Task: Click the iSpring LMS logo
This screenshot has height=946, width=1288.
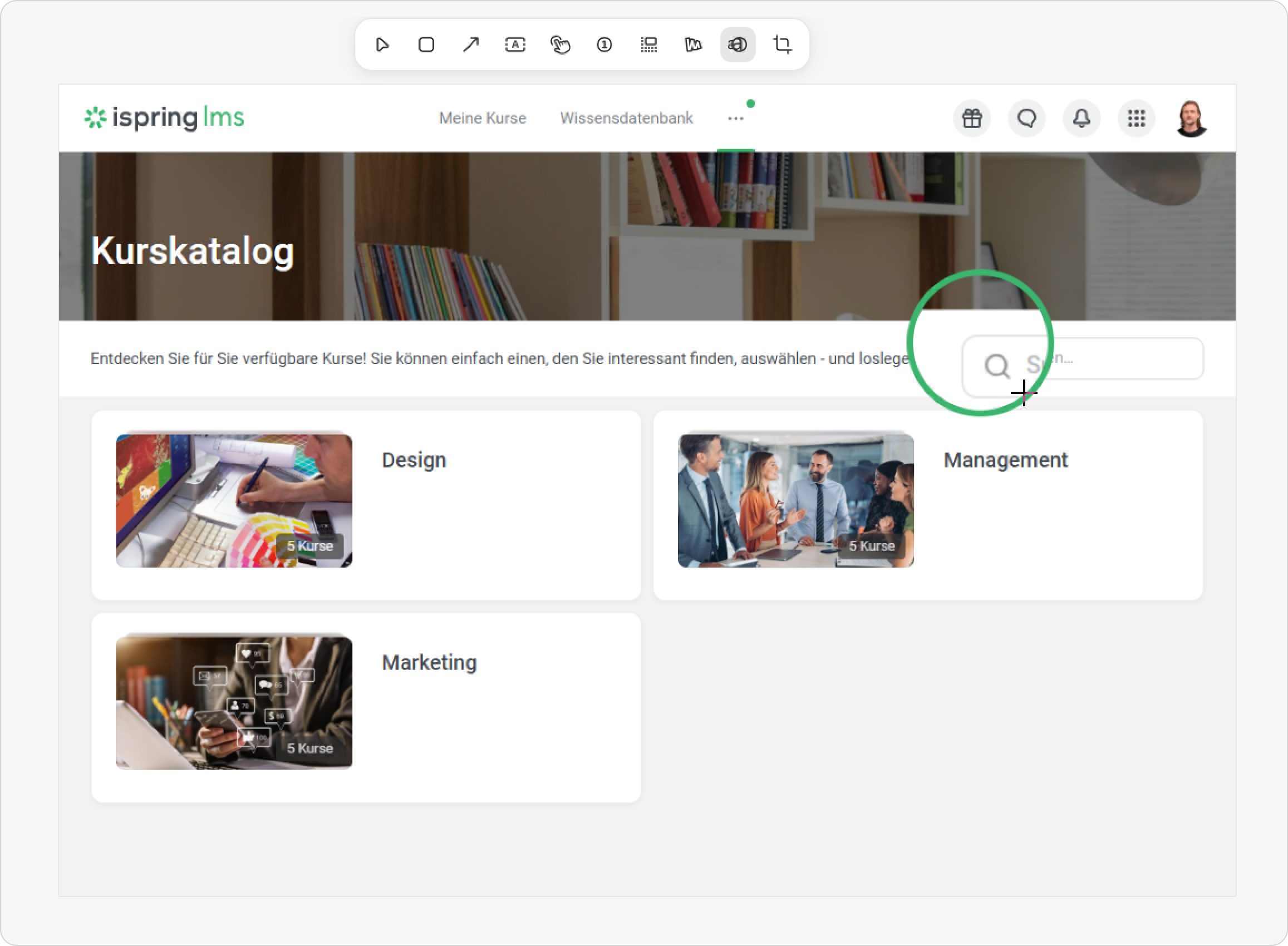Action: click(x=164, y=118)
